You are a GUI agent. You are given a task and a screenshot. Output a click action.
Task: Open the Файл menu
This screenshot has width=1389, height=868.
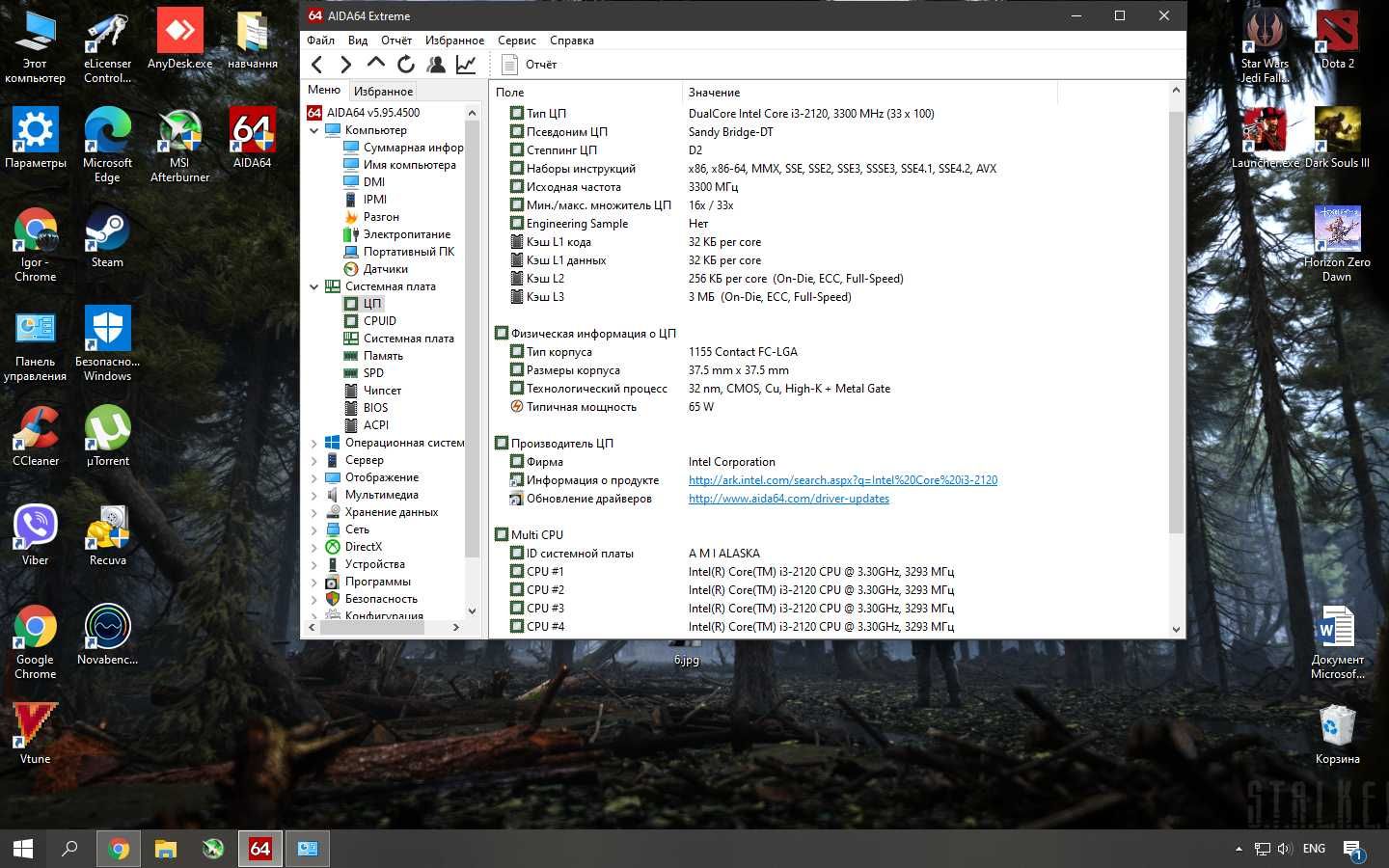pyautogui.click(x=320, y=41)
